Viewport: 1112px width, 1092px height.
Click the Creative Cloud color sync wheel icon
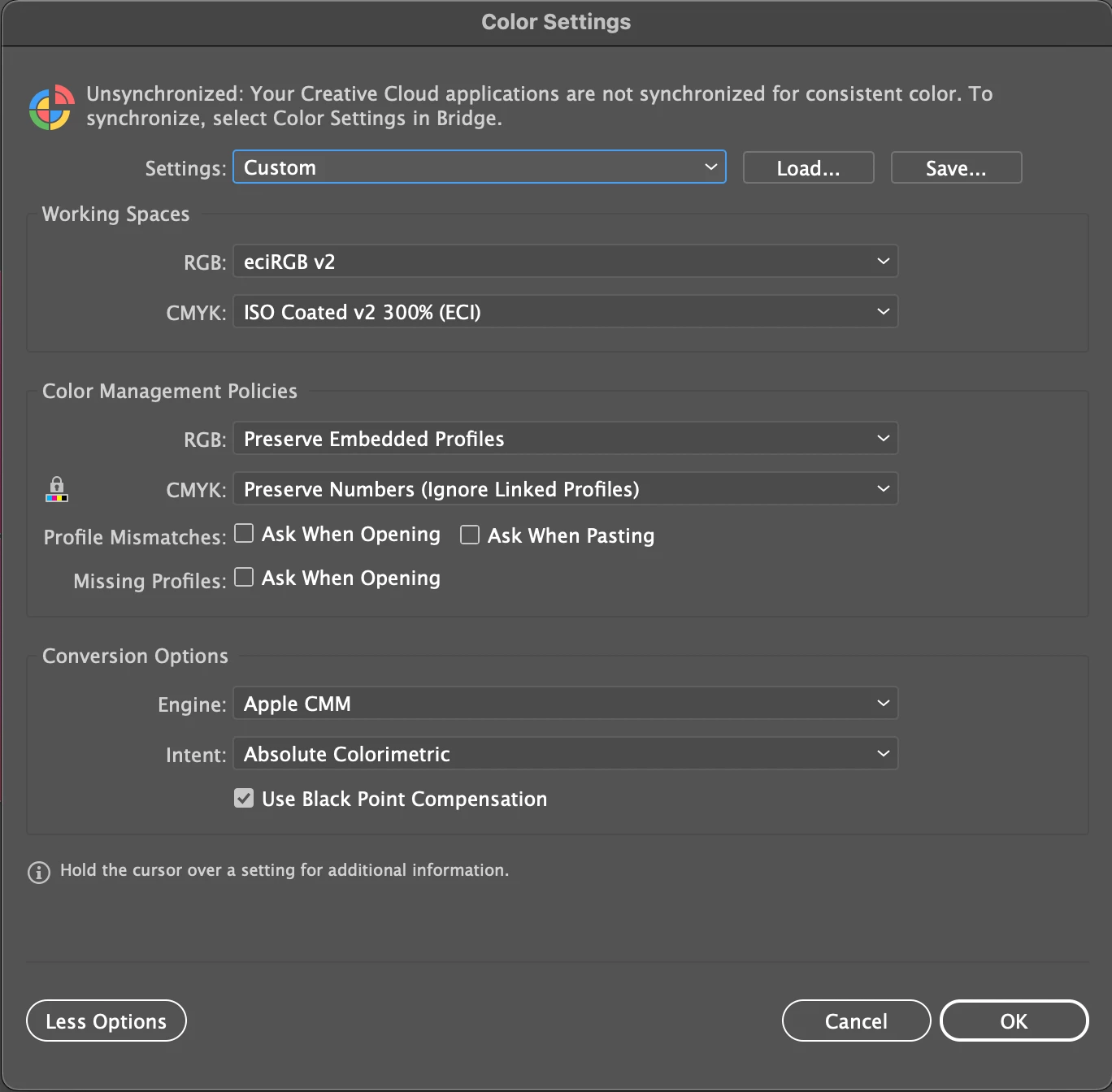coord(51,107)
